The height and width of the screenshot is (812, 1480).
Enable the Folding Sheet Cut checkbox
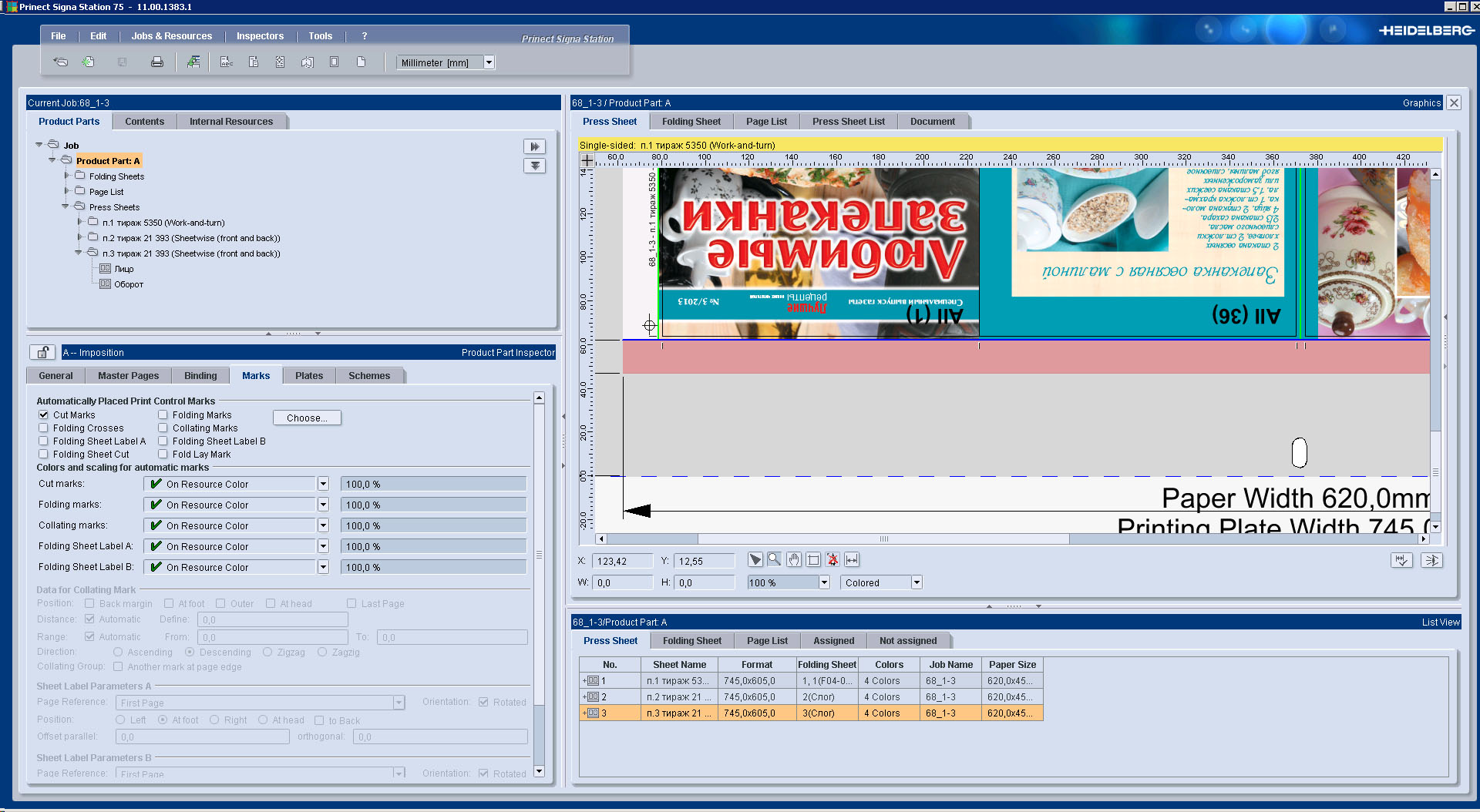point(44,455)
